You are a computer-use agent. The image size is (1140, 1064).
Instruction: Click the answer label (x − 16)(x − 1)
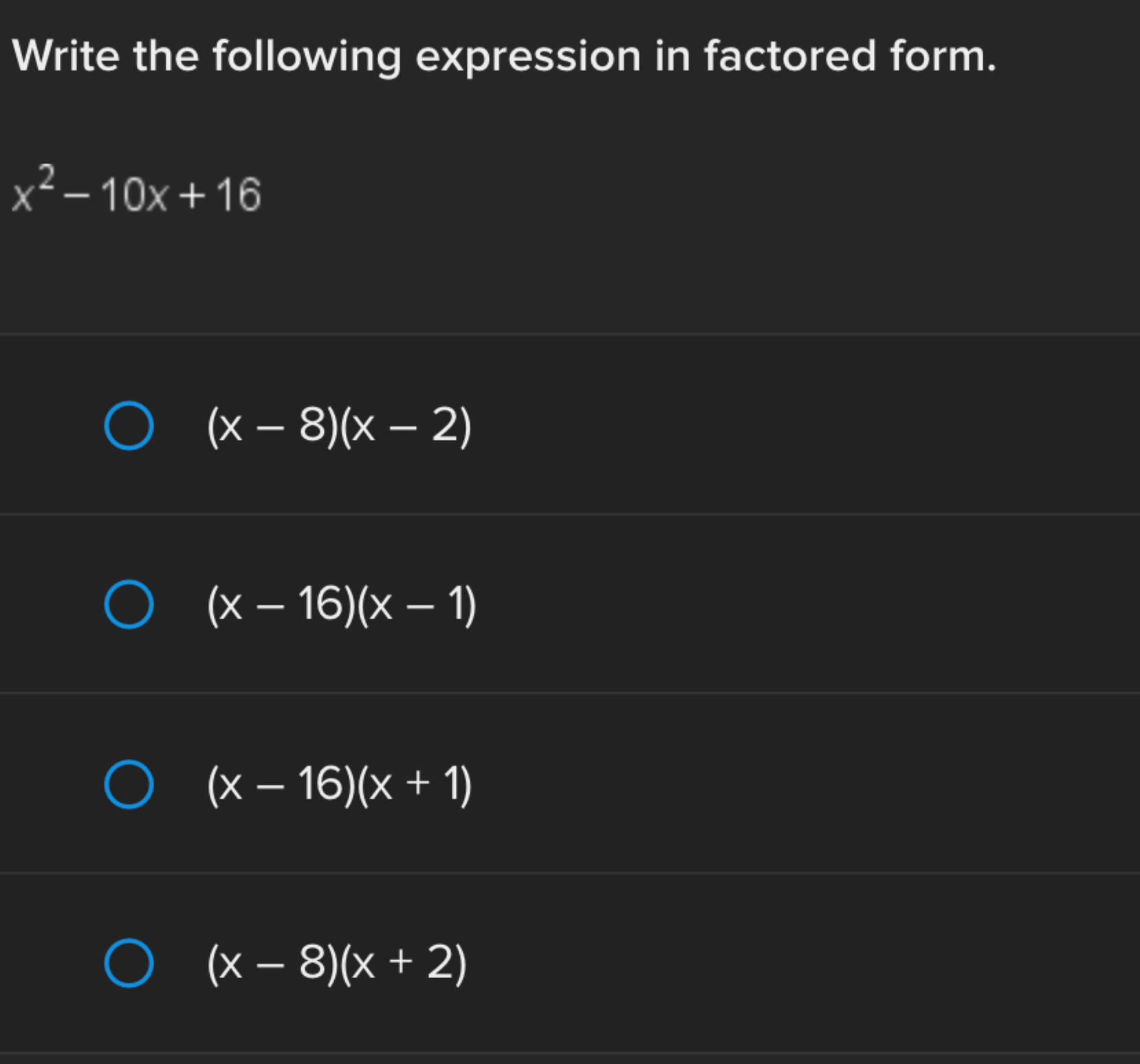[340, 605]
